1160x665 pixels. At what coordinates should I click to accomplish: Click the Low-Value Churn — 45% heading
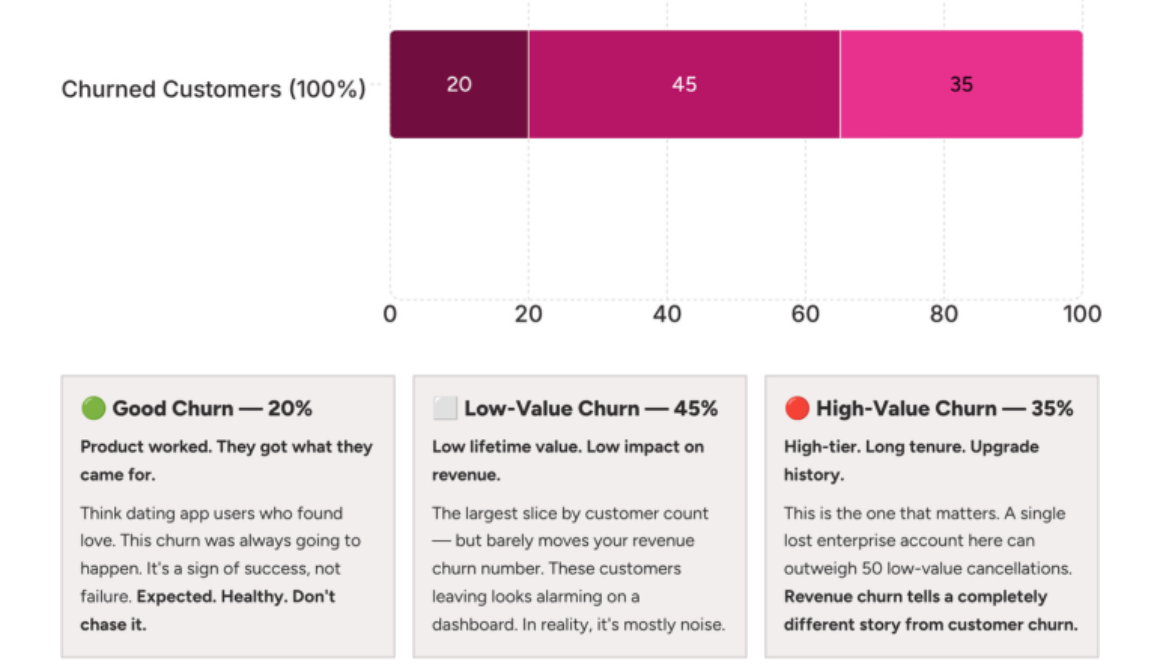coord(590,408)
